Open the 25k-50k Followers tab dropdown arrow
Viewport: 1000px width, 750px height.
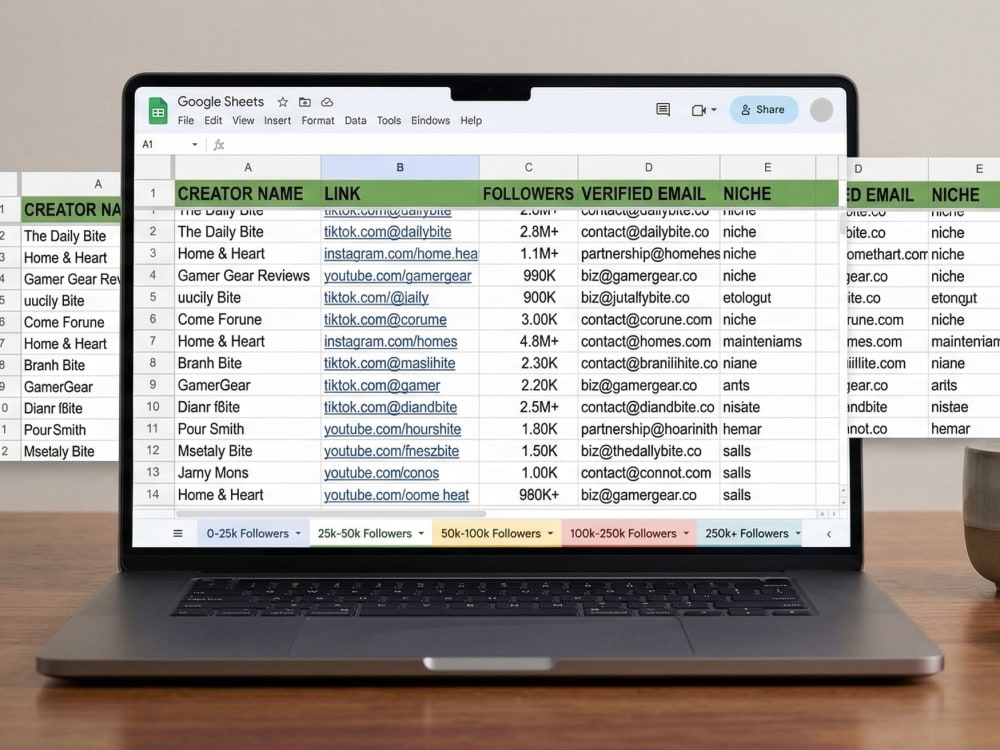pos(421,534)
